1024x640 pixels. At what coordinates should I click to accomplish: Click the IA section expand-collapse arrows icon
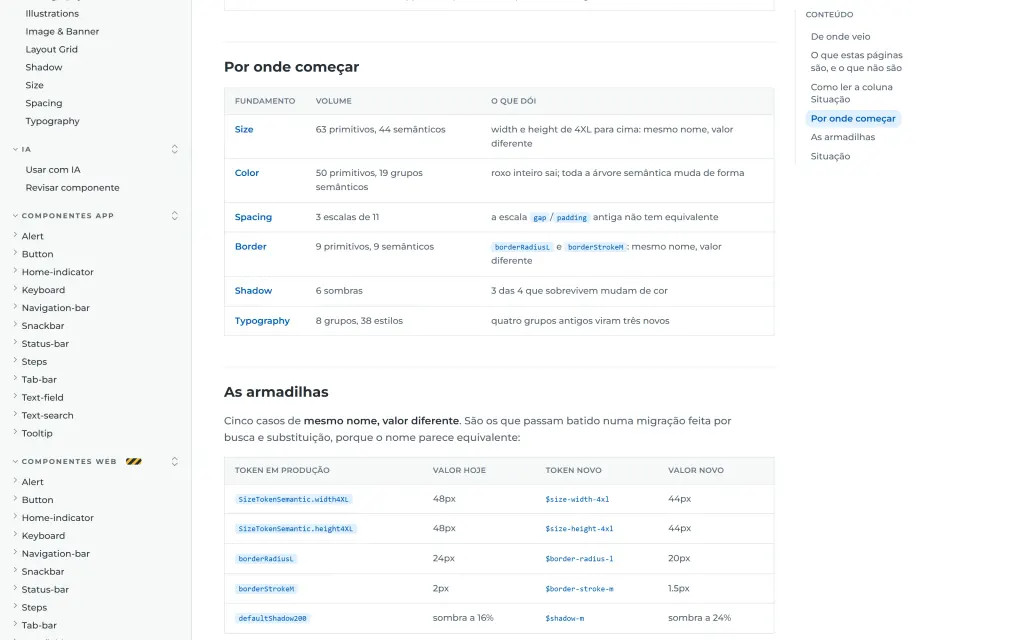point(174,150)
